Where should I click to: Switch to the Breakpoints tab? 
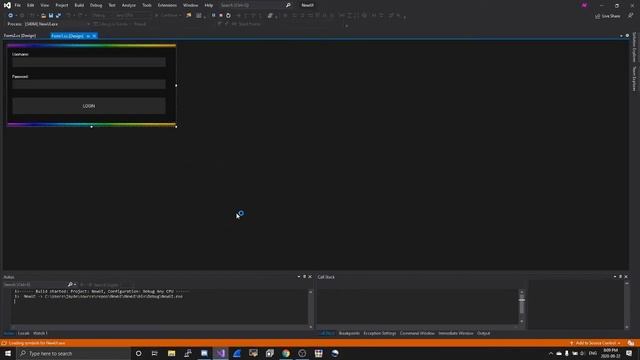point(349,333)
